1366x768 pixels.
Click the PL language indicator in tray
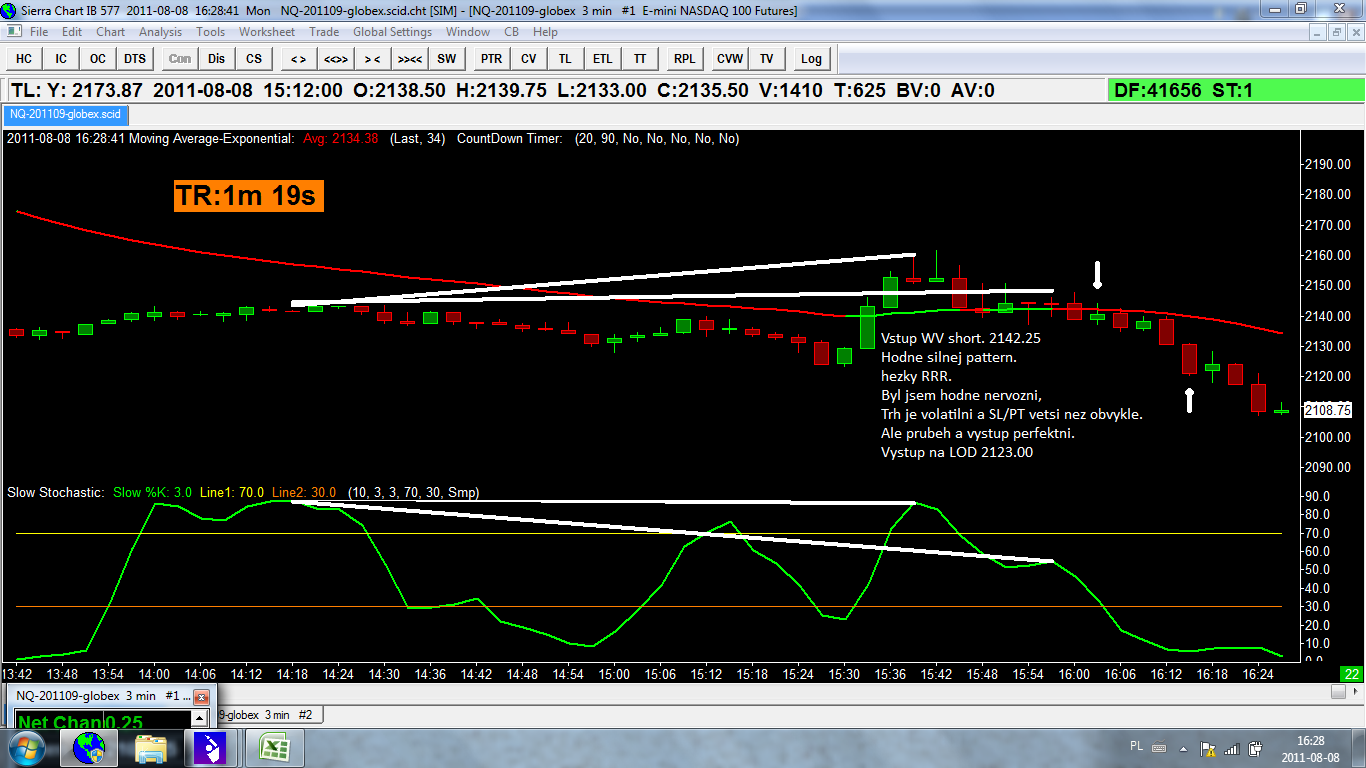(x=1136, y=747)
